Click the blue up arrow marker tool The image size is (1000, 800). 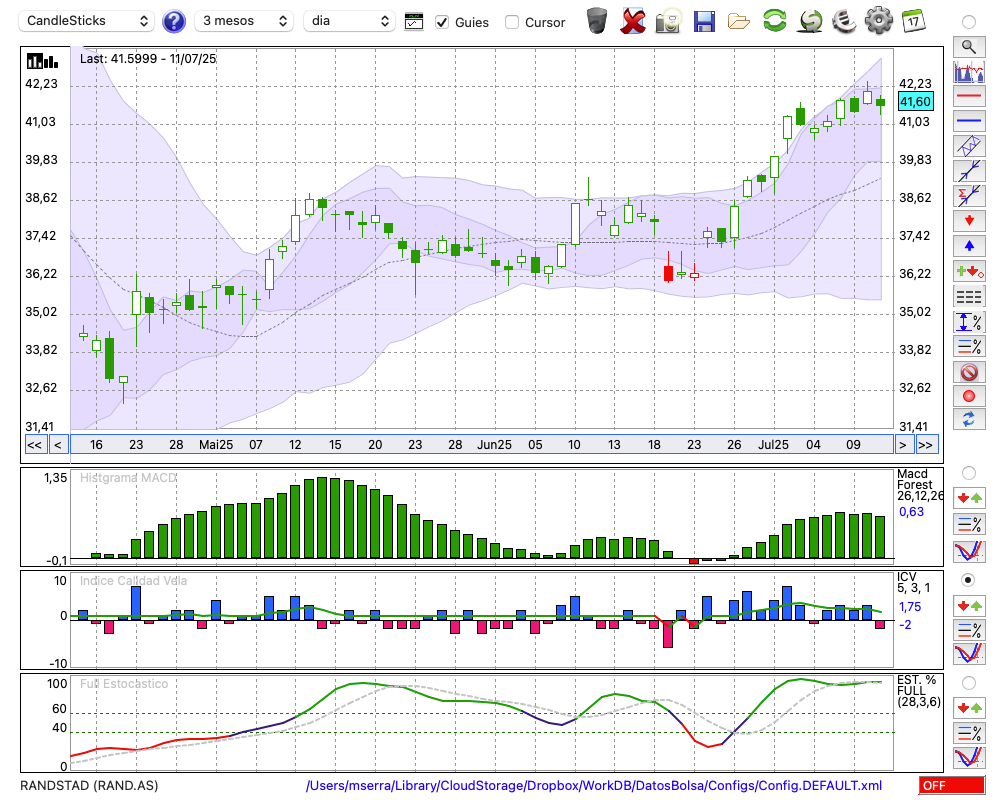click(x=969, y=246)
